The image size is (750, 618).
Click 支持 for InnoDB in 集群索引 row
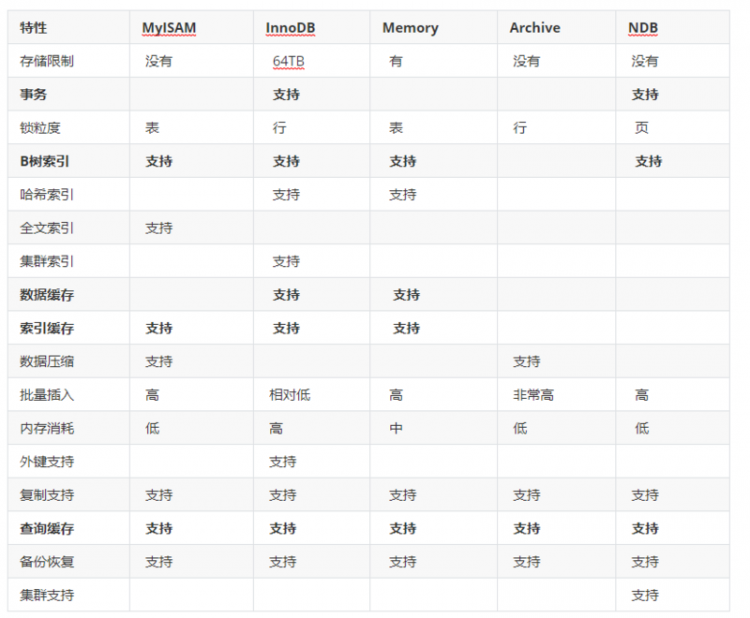point(286,262)
